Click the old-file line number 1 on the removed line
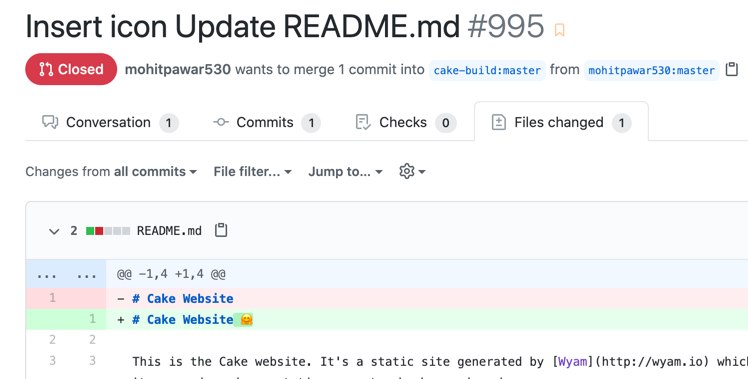748x379 pixels. tap(52, 298)
